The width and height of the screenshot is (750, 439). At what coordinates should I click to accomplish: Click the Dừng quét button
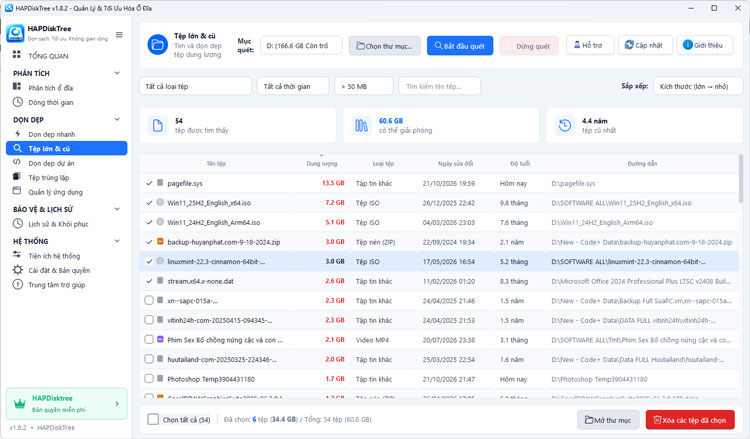[529, 46]
